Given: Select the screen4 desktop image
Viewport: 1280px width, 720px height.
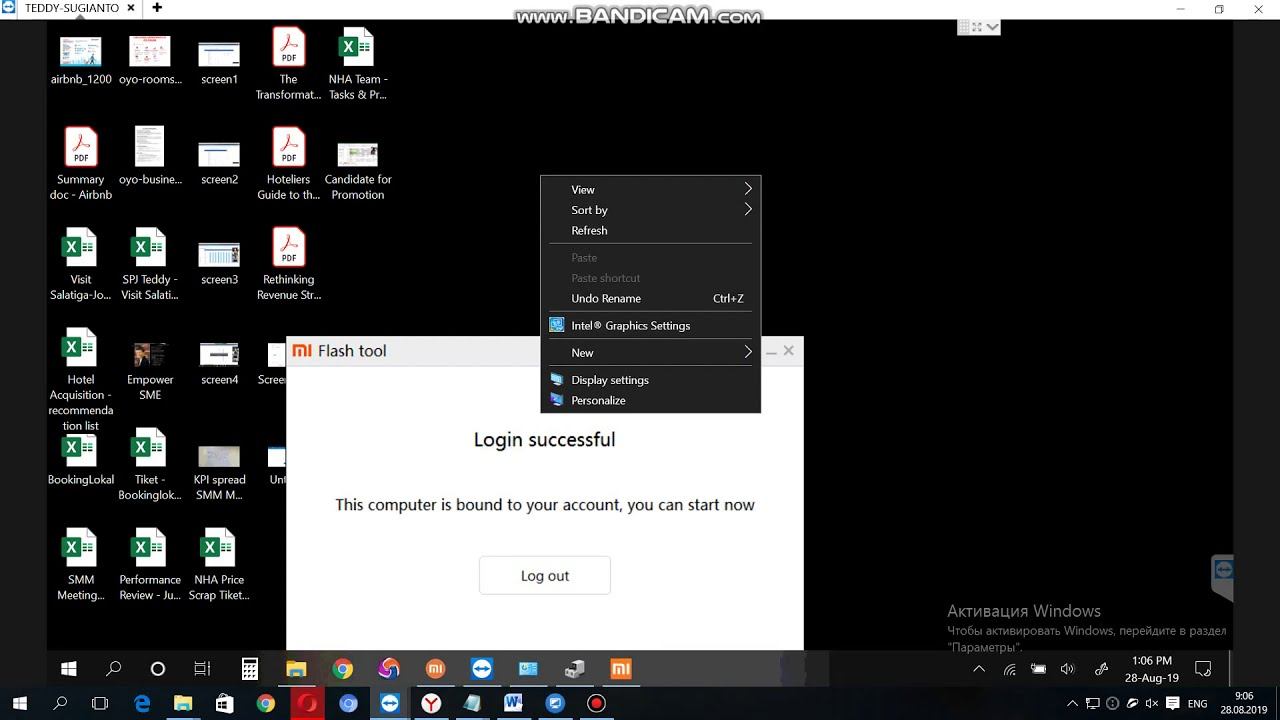Looking at the screenshot, I should point(219,363).
